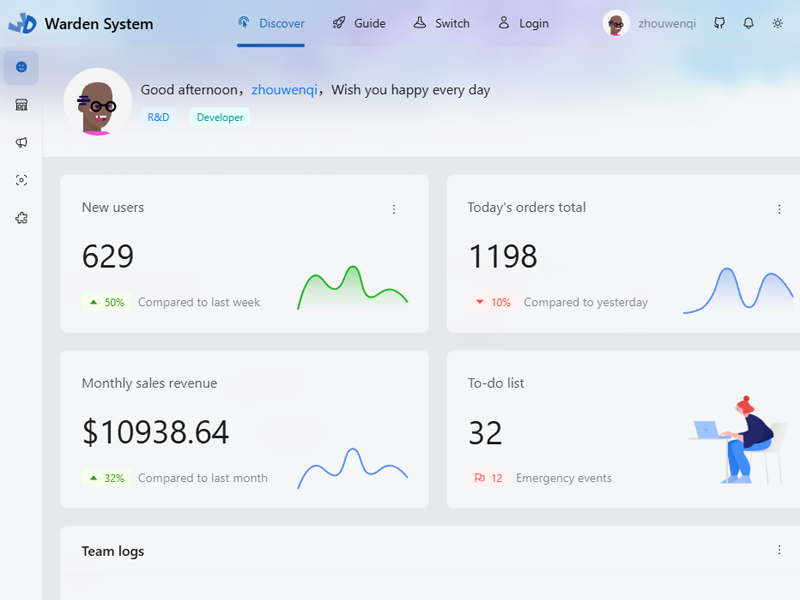This screenshot has height=600, width=800.
Task: Click the Developer tag badge
Action: pos(220,117)
